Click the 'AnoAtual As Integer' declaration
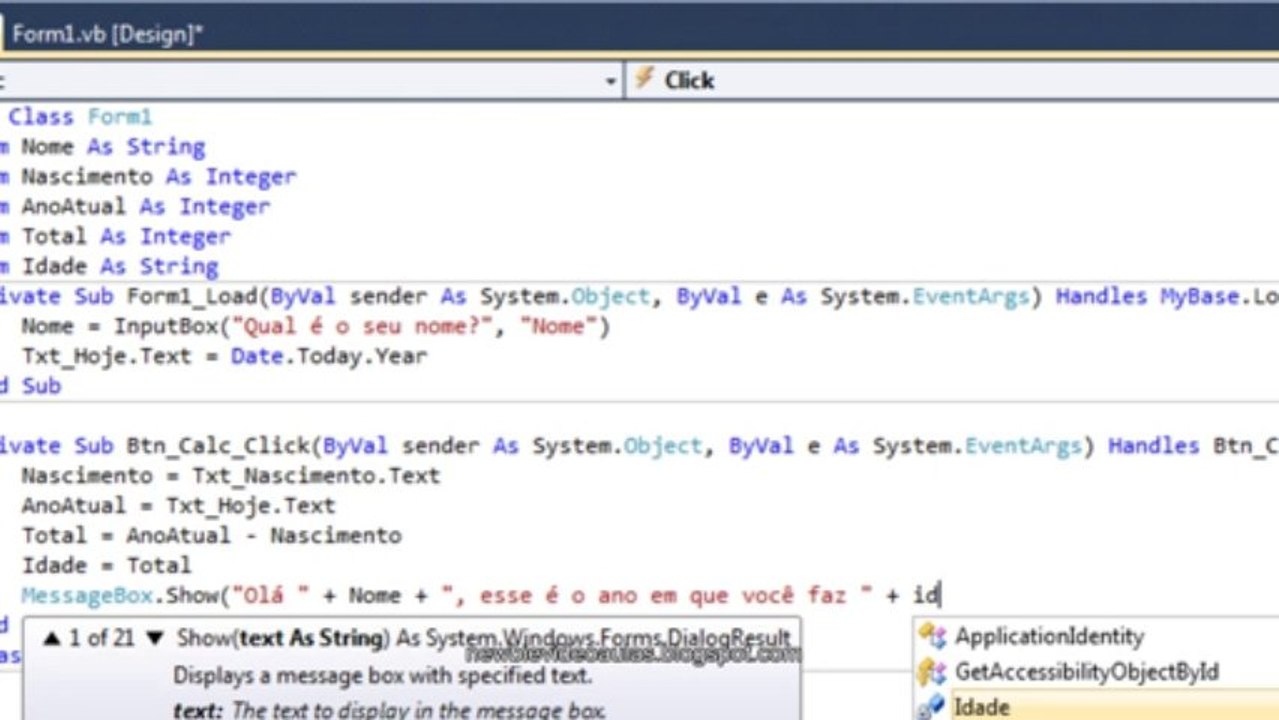Screen dimensions: 1279x720 click(146, 207)
